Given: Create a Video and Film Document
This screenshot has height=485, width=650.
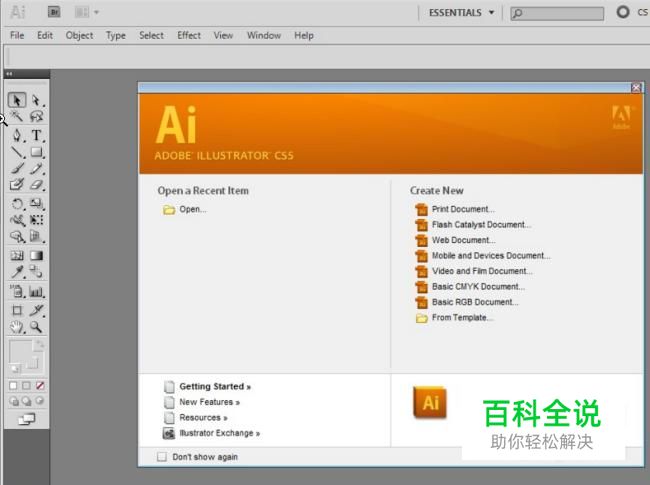Looking at the screenshot, I should pyautogui.click(x=474, y=271).
